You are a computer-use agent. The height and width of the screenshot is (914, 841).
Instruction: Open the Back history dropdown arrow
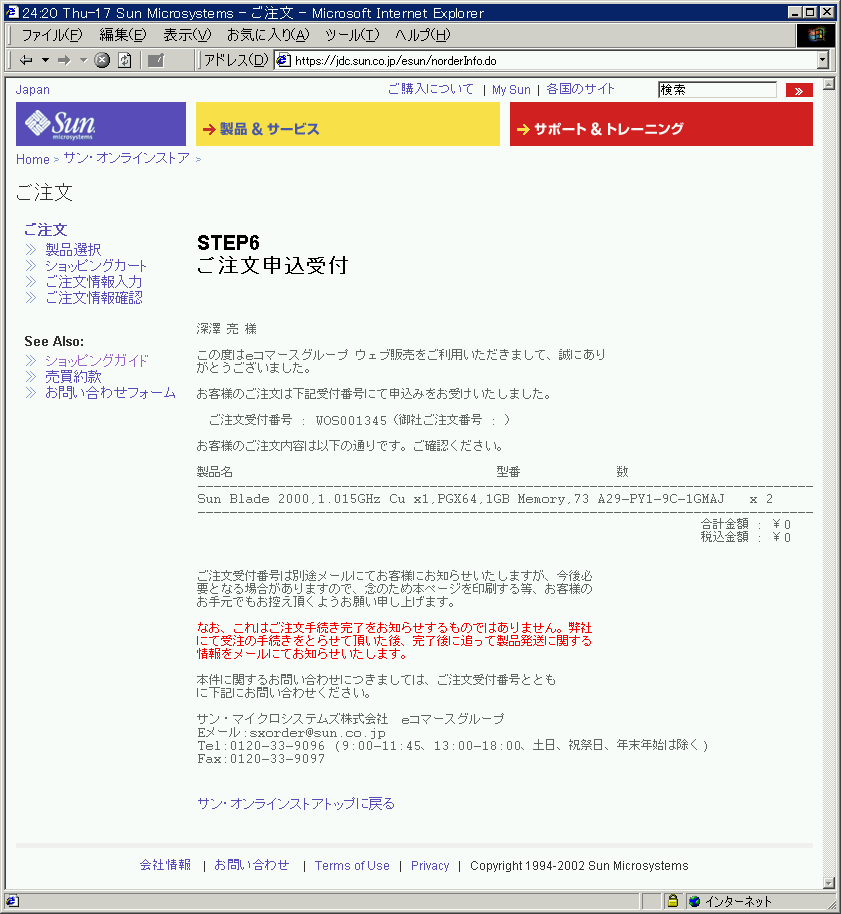pos(45,60)
